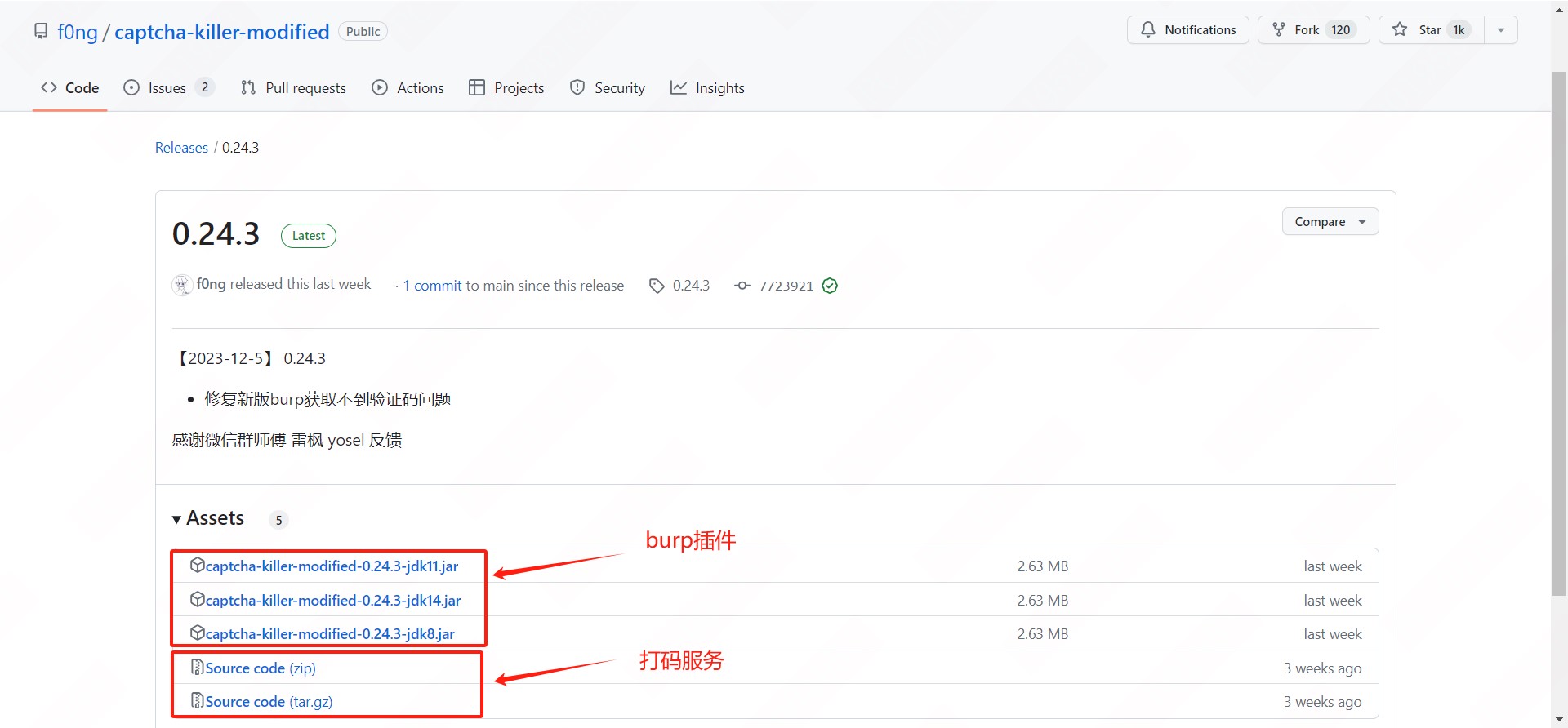Click the 2.63 MB size for jdk11 jar
This screenshot has width=1568, height=728.
coord(1043,566)
